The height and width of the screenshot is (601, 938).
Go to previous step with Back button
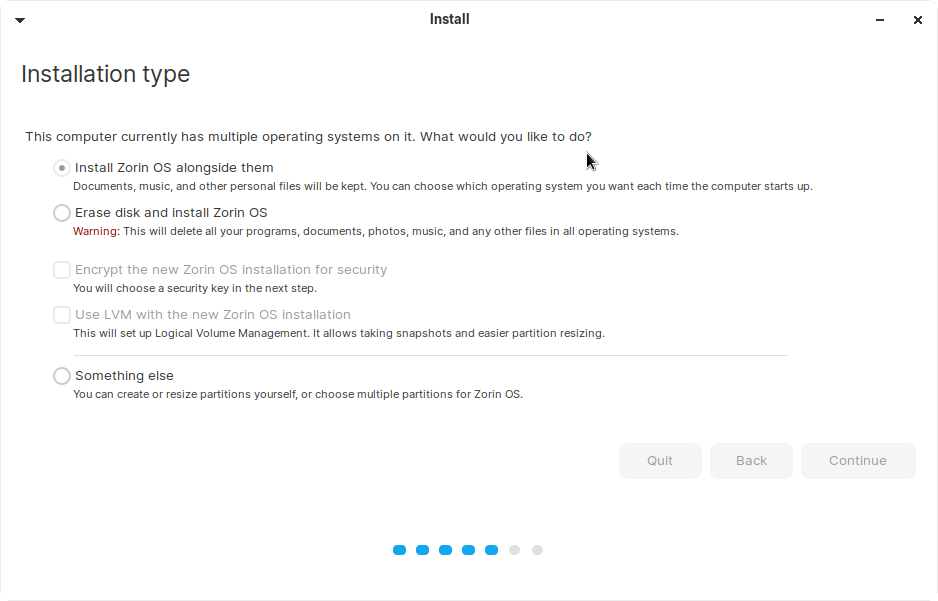pos(751,461)
